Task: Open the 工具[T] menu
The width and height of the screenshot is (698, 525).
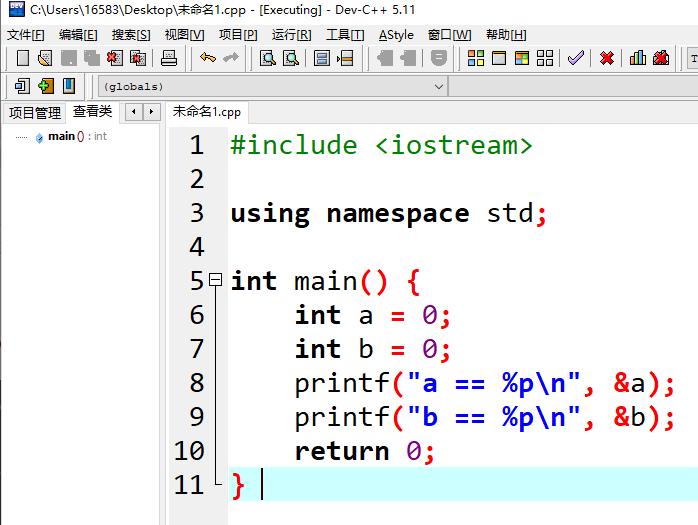Action: (345, 35)
